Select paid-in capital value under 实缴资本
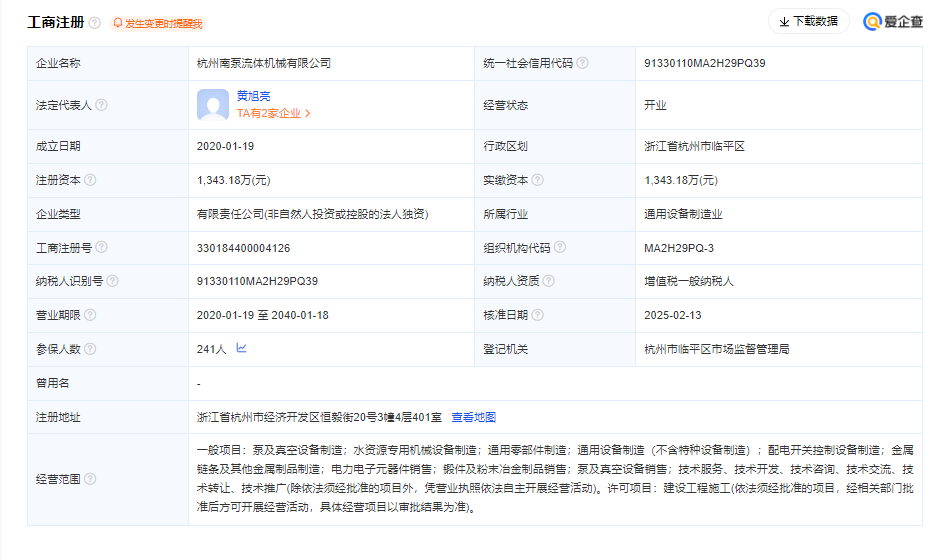The width and height of the screenshot is (948, 560). coord(681,180)
